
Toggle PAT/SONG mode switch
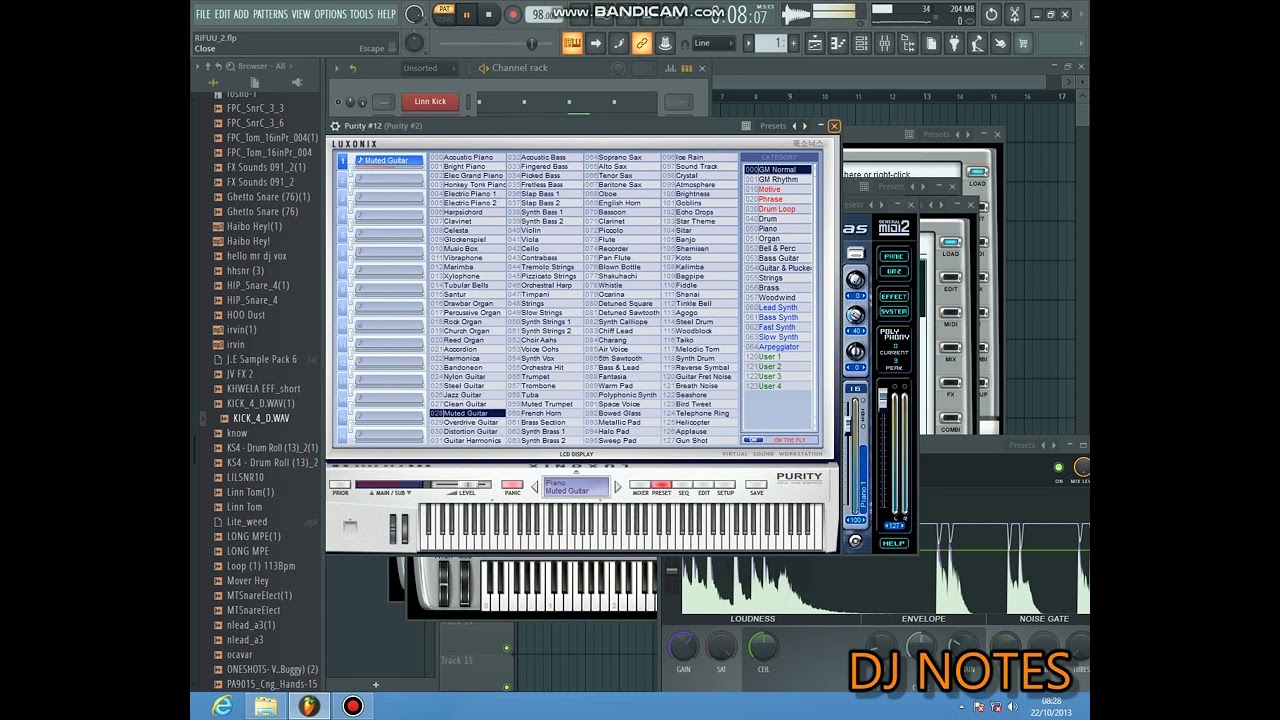point(444,14)
